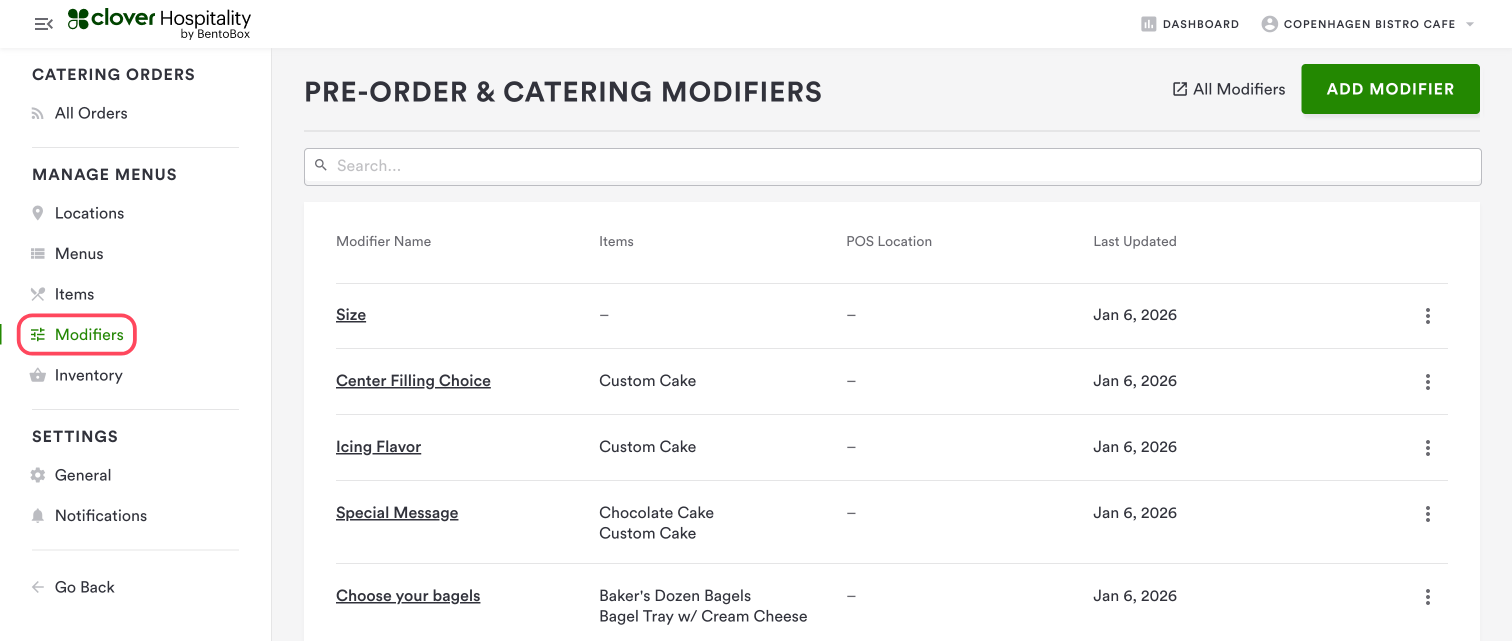
Task: Open the Center Filling Choice modifier link
Action: click(x=413, y=381)
